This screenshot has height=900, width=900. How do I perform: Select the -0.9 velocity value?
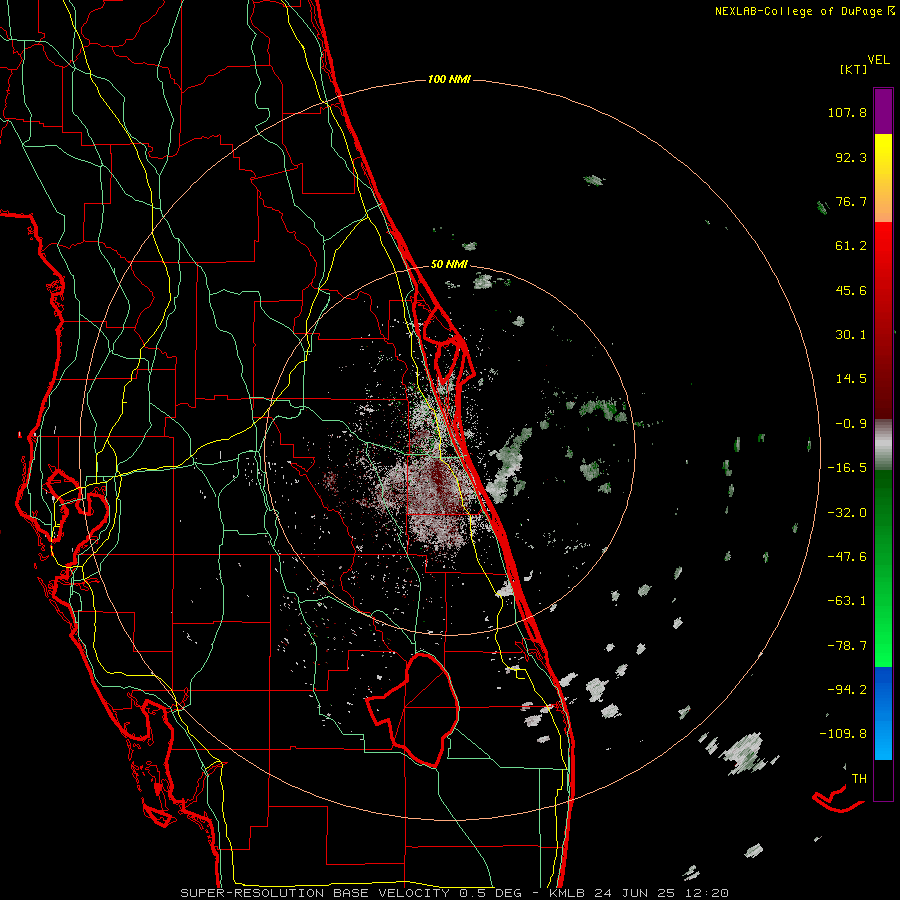(x=851, y=424)
